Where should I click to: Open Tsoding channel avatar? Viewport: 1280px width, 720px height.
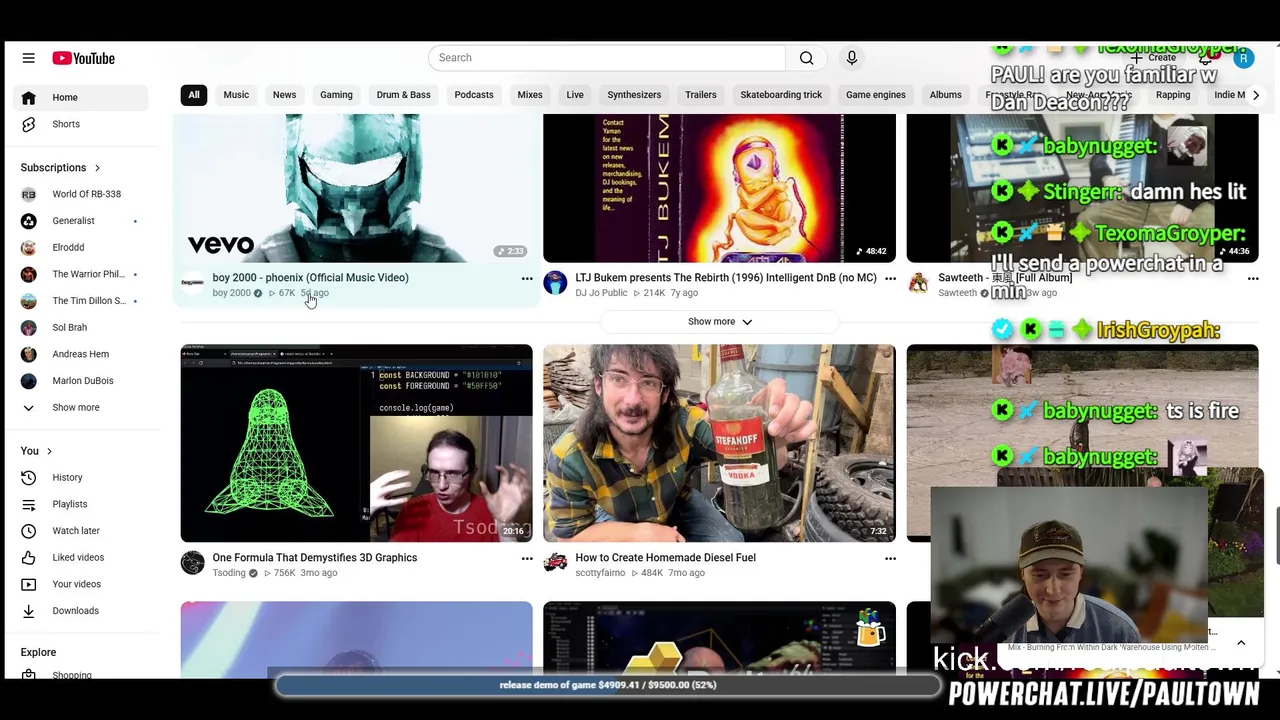click(192, 564)
